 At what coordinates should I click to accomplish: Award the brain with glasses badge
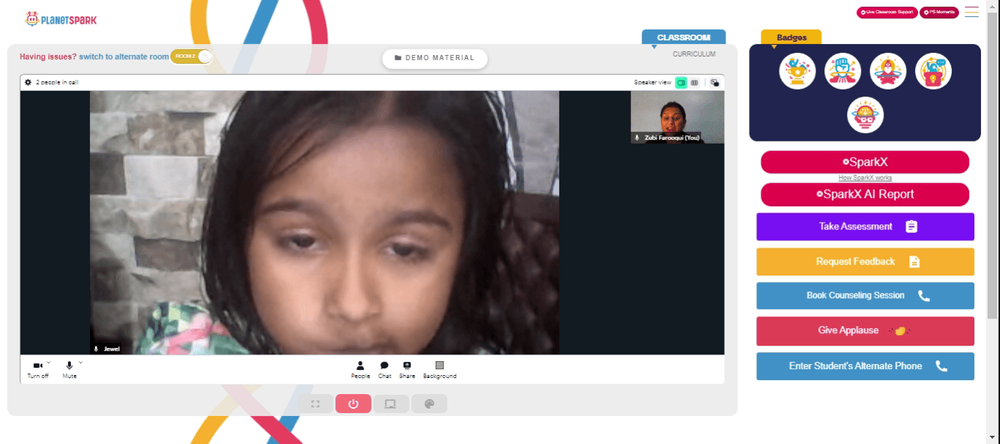pos(865,115)
